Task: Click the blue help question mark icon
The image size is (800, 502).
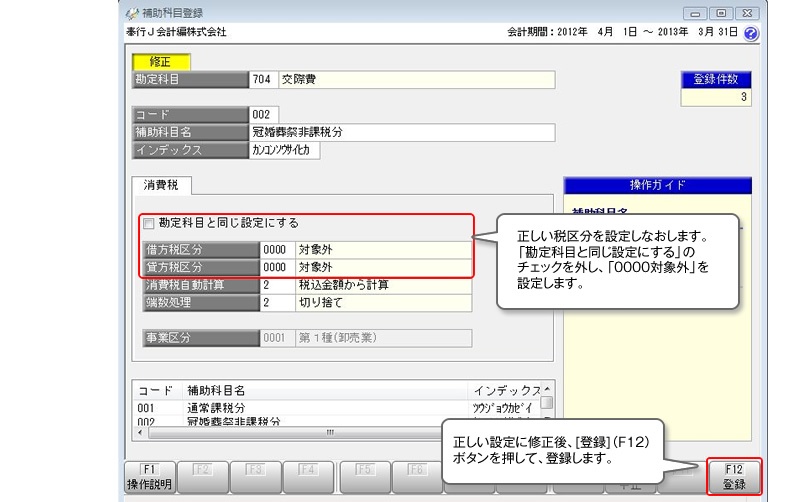Action: click(x=751, y=32)
